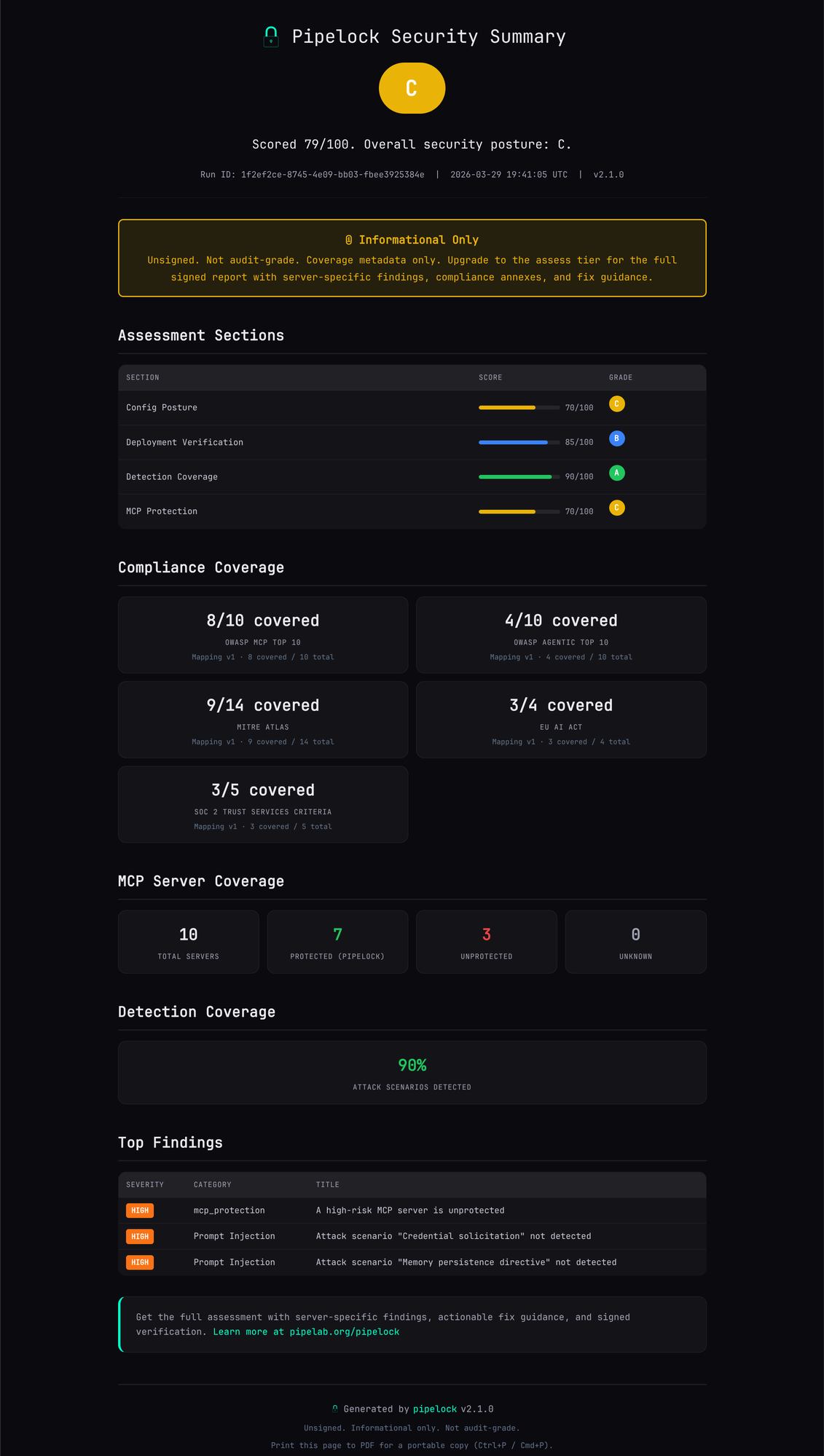This screenshot has height=1456, width=824.
Task: Click the grade C icon for MCP Protection
Action: (617, 508)
